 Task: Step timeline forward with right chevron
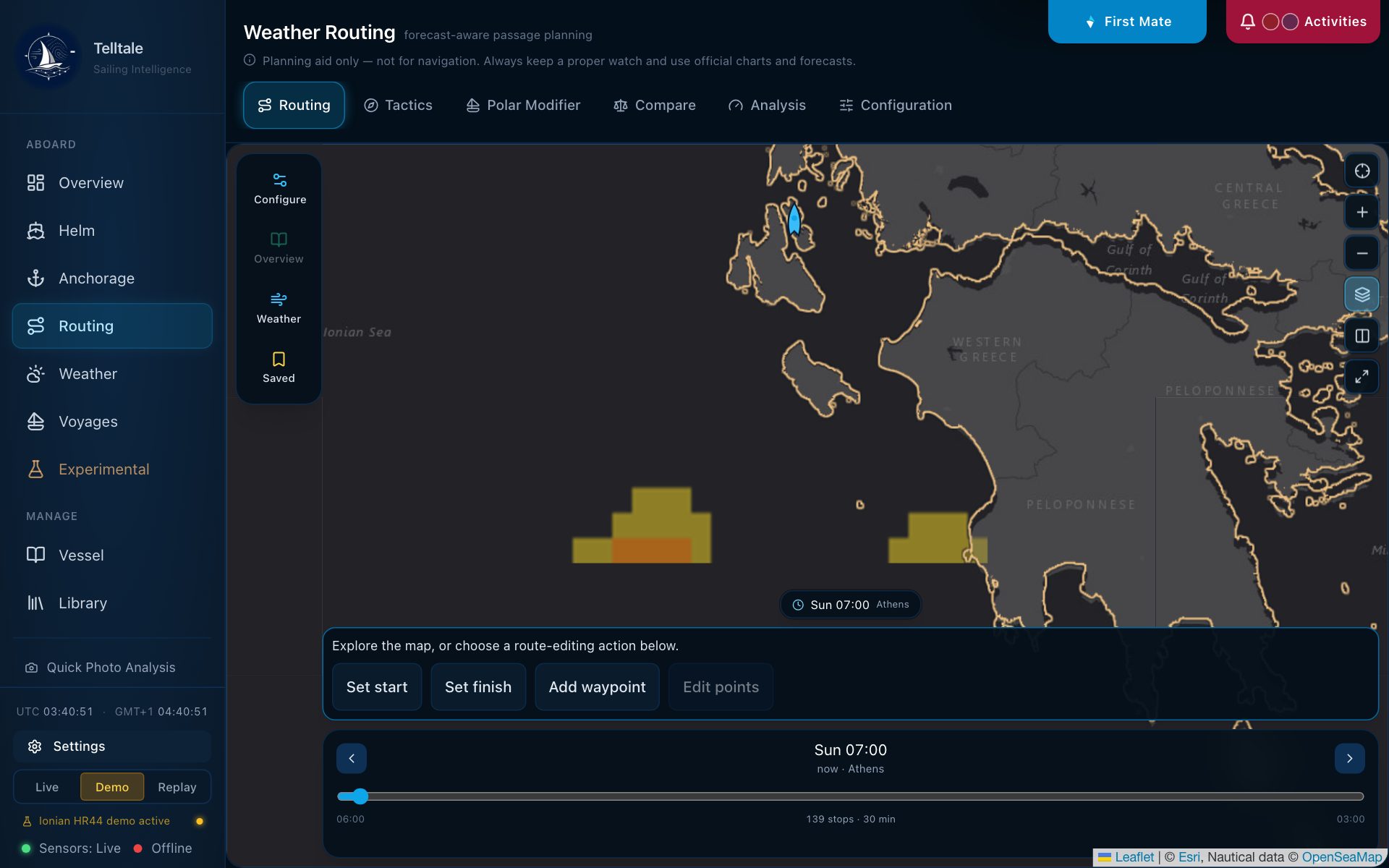pos(1349,759)
